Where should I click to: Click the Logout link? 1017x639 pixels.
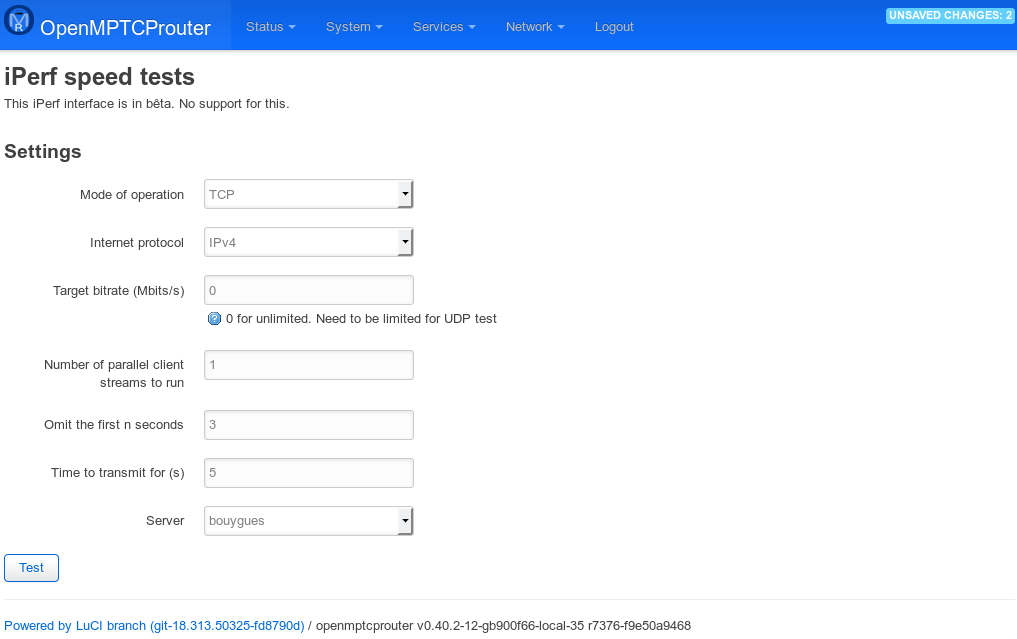614,27
